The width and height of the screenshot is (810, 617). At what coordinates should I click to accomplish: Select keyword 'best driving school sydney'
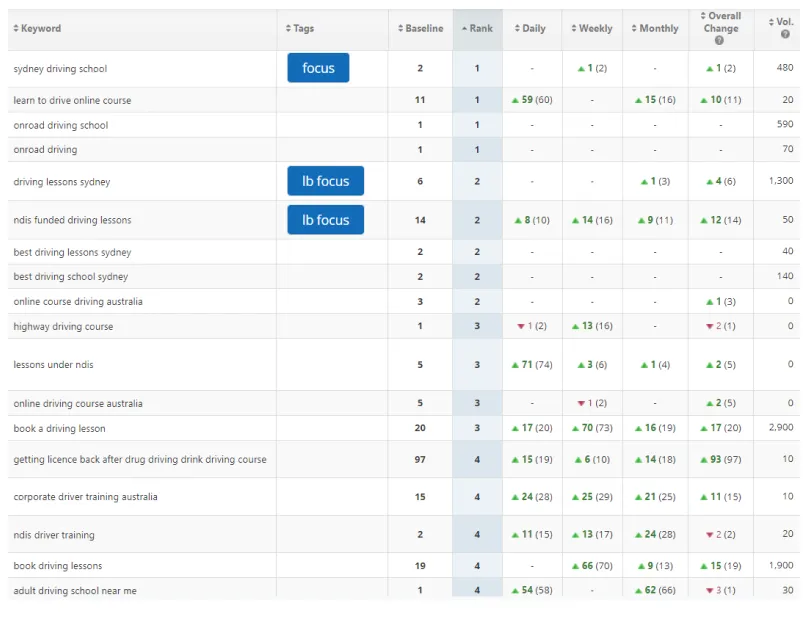click(x=71, y=276)
